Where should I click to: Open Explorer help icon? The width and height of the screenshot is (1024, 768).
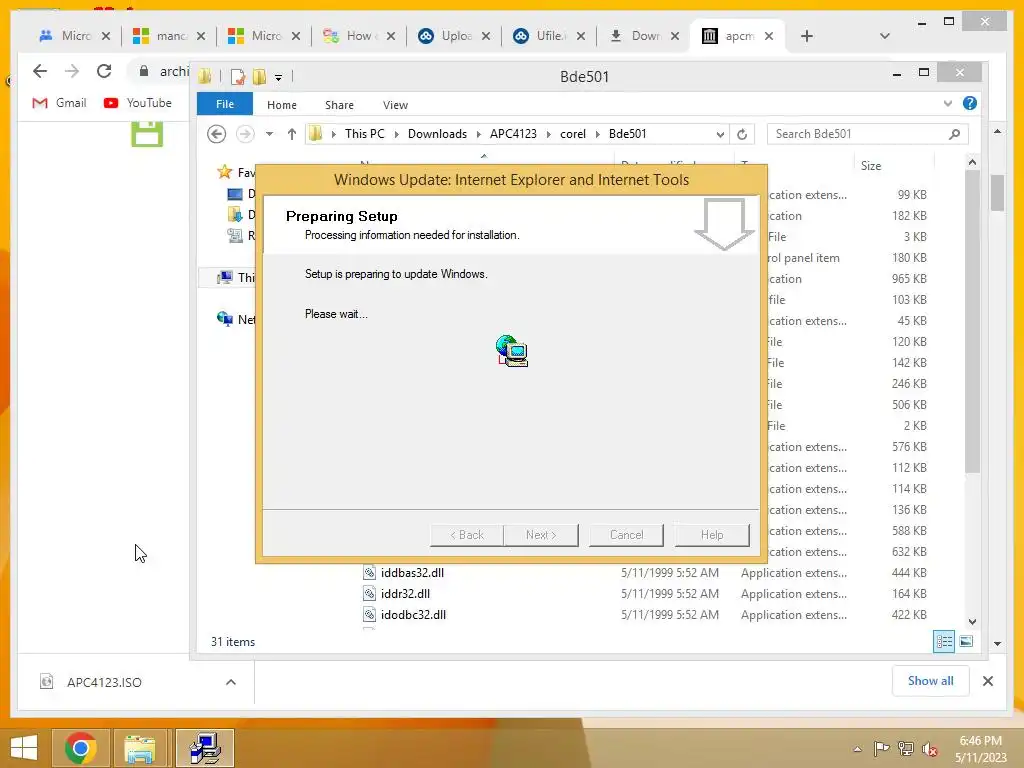(970, 103)
